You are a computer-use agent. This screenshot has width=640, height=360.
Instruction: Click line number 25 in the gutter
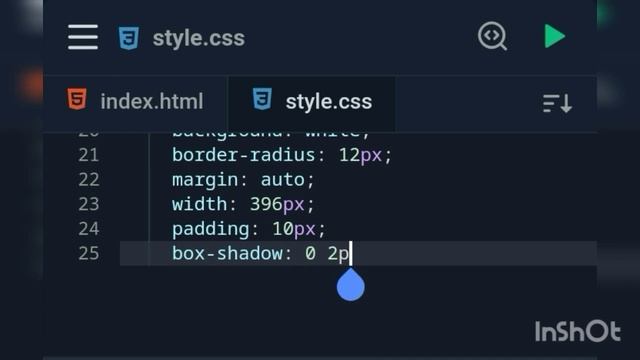coord(89,253)
